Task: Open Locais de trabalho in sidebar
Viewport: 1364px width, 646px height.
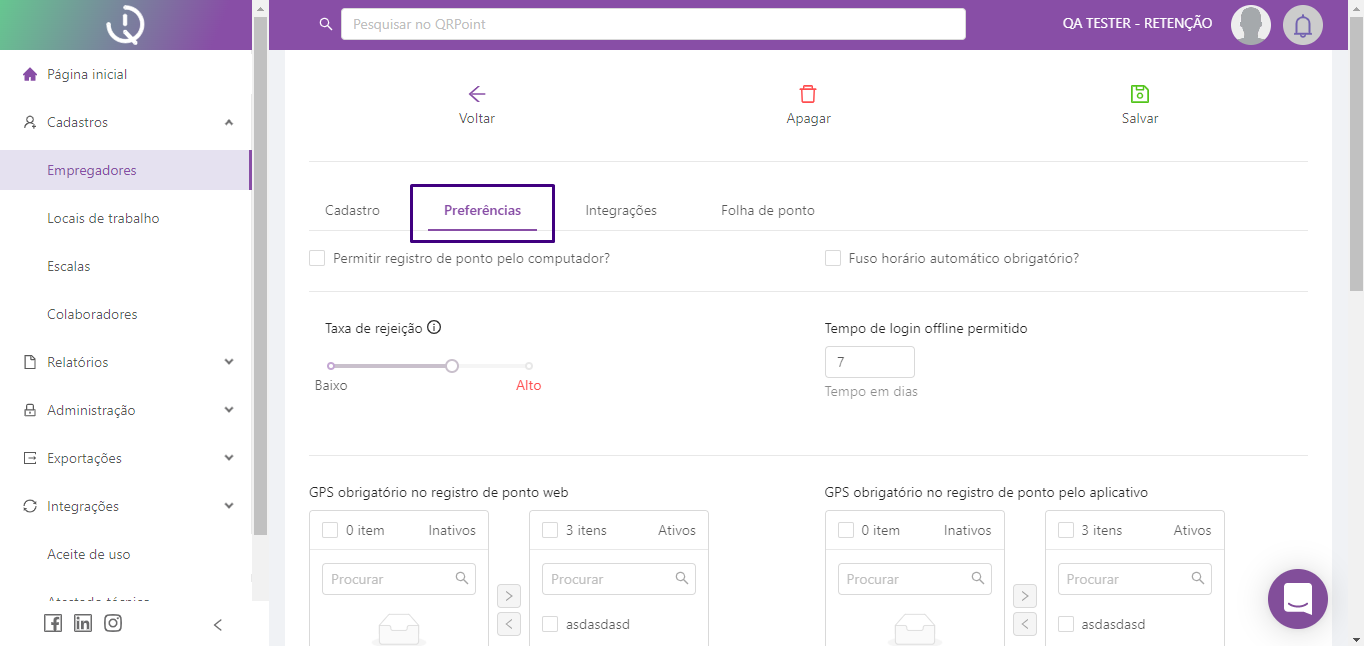Action: point(103,218)
